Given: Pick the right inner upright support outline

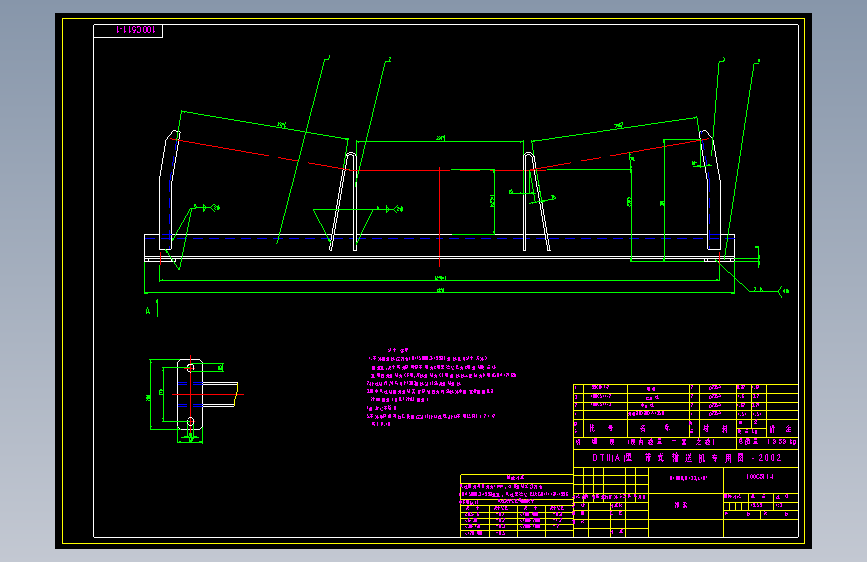Looking at the screenshot, I should (536, 201).
